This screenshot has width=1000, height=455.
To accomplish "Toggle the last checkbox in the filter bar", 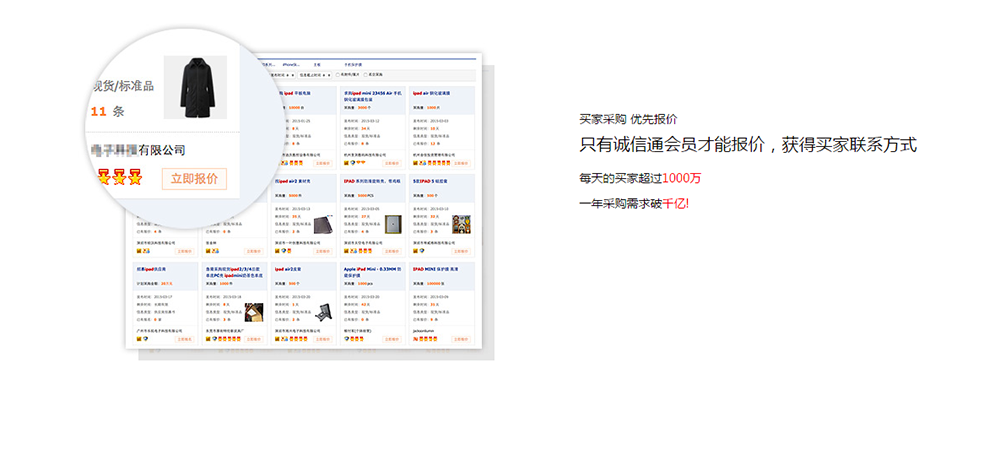I will (366, 74).
